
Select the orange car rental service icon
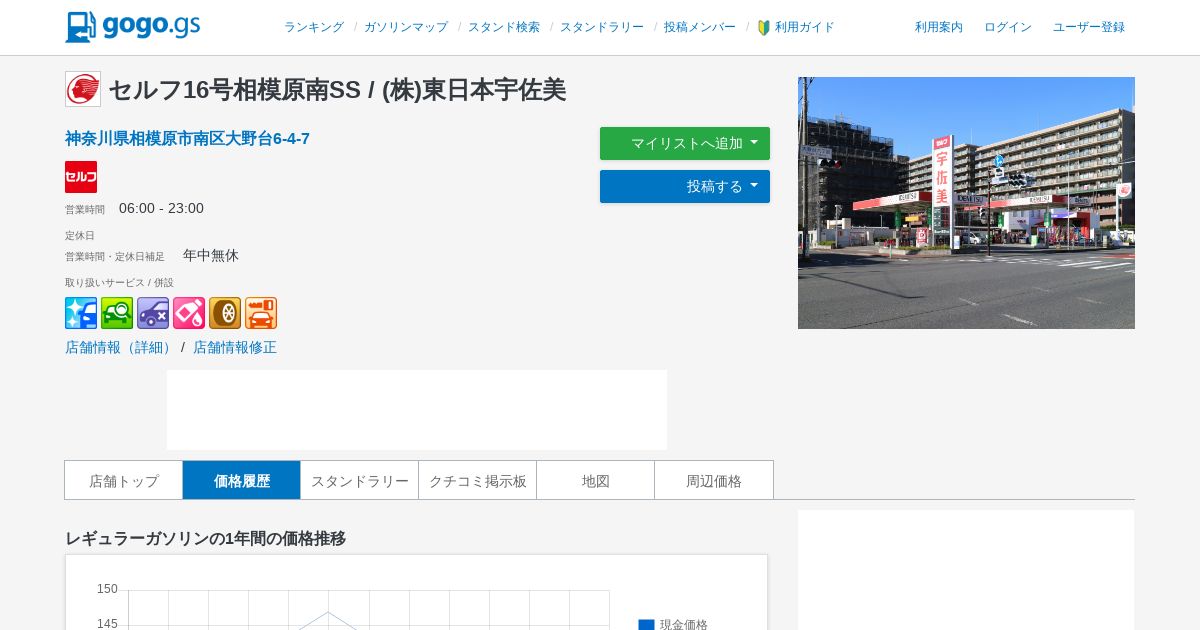tap(261, 313)
